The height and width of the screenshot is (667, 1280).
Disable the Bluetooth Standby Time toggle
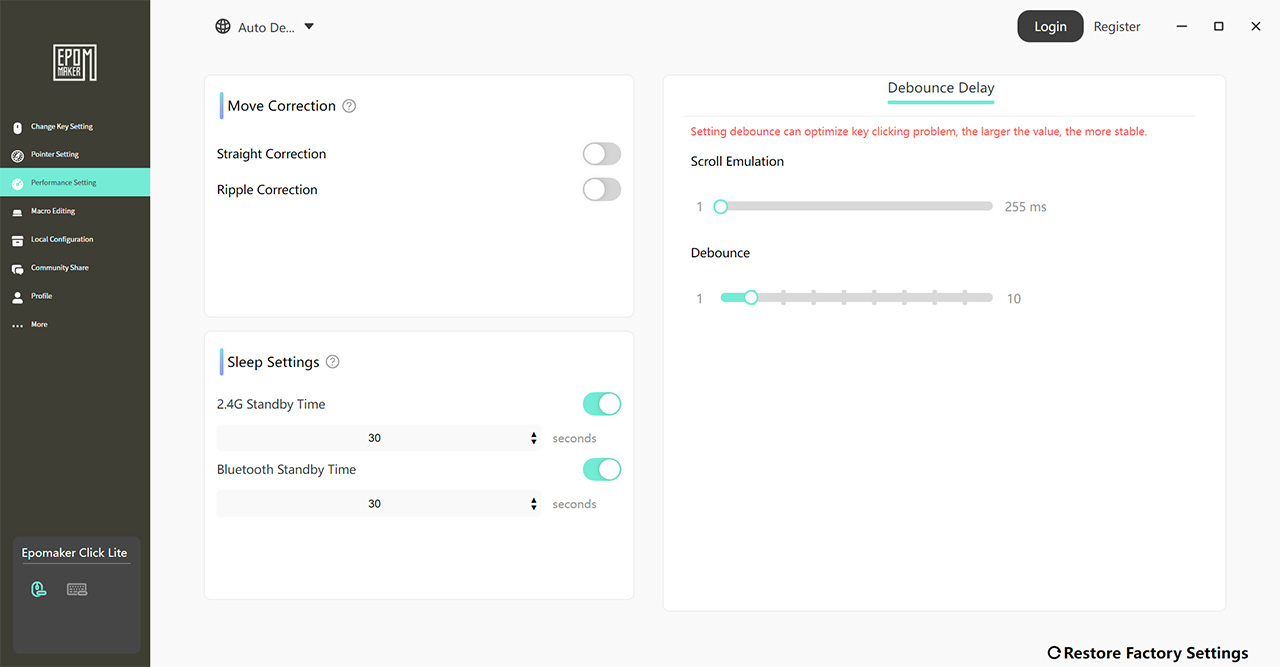[602, 469]
